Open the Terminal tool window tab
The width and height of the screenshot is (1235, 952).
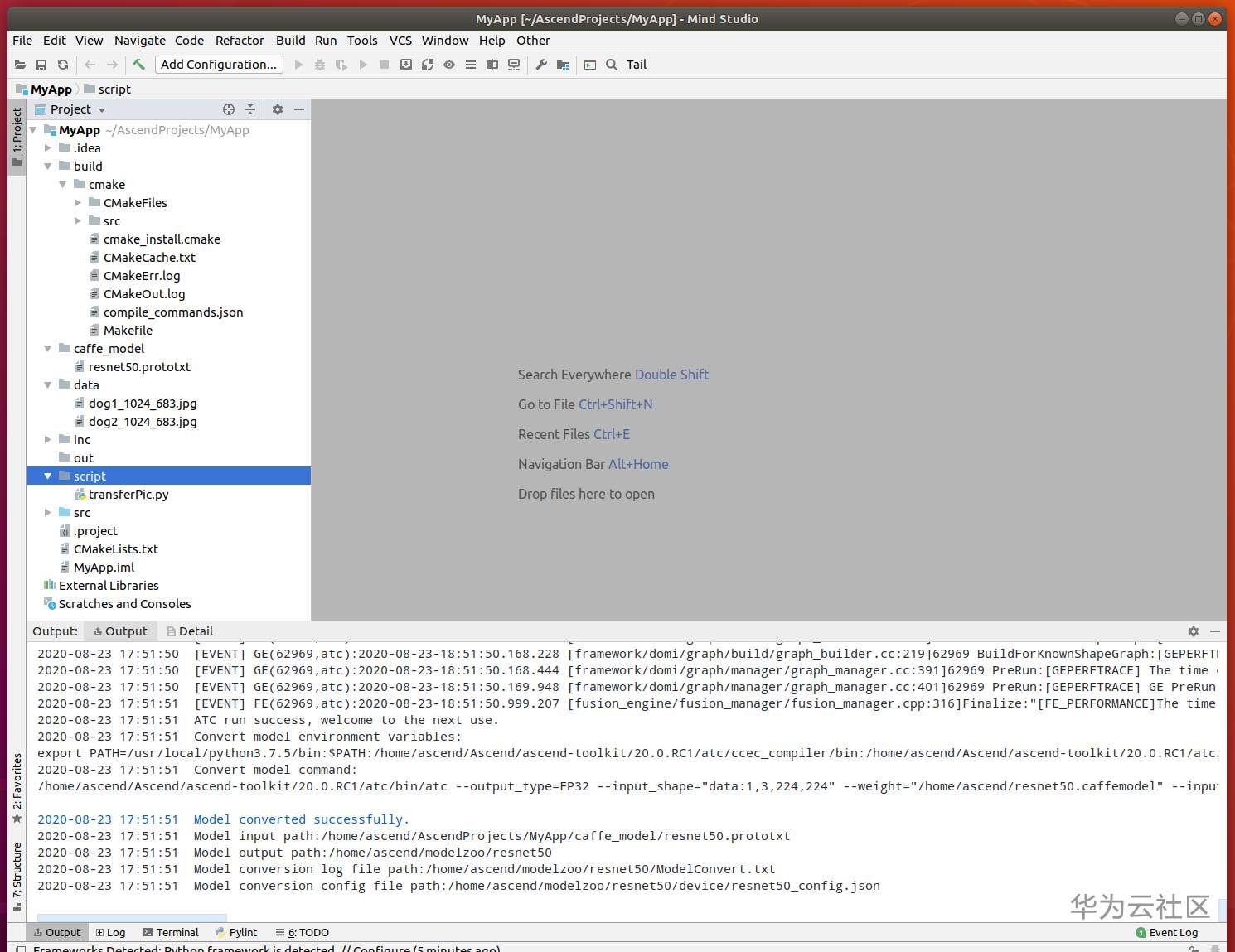(171, 932)
